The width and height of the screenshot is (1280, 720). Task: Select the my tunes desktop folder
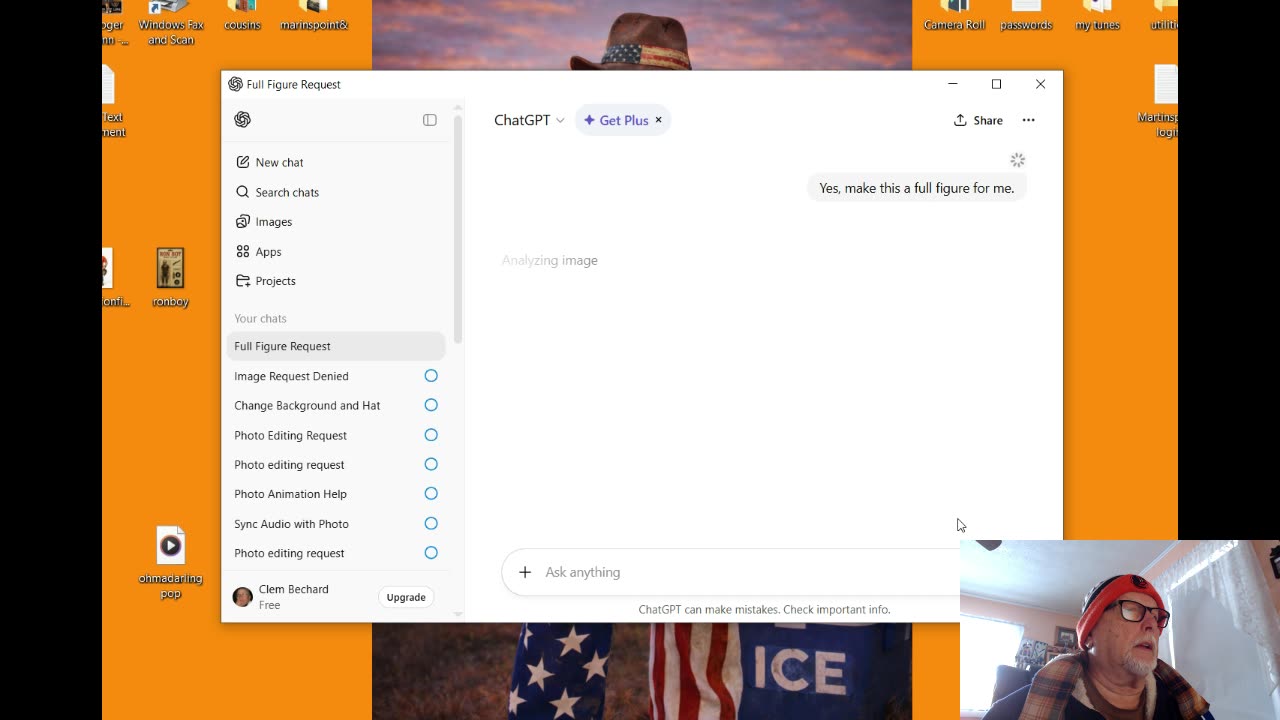coord(1097,16)
